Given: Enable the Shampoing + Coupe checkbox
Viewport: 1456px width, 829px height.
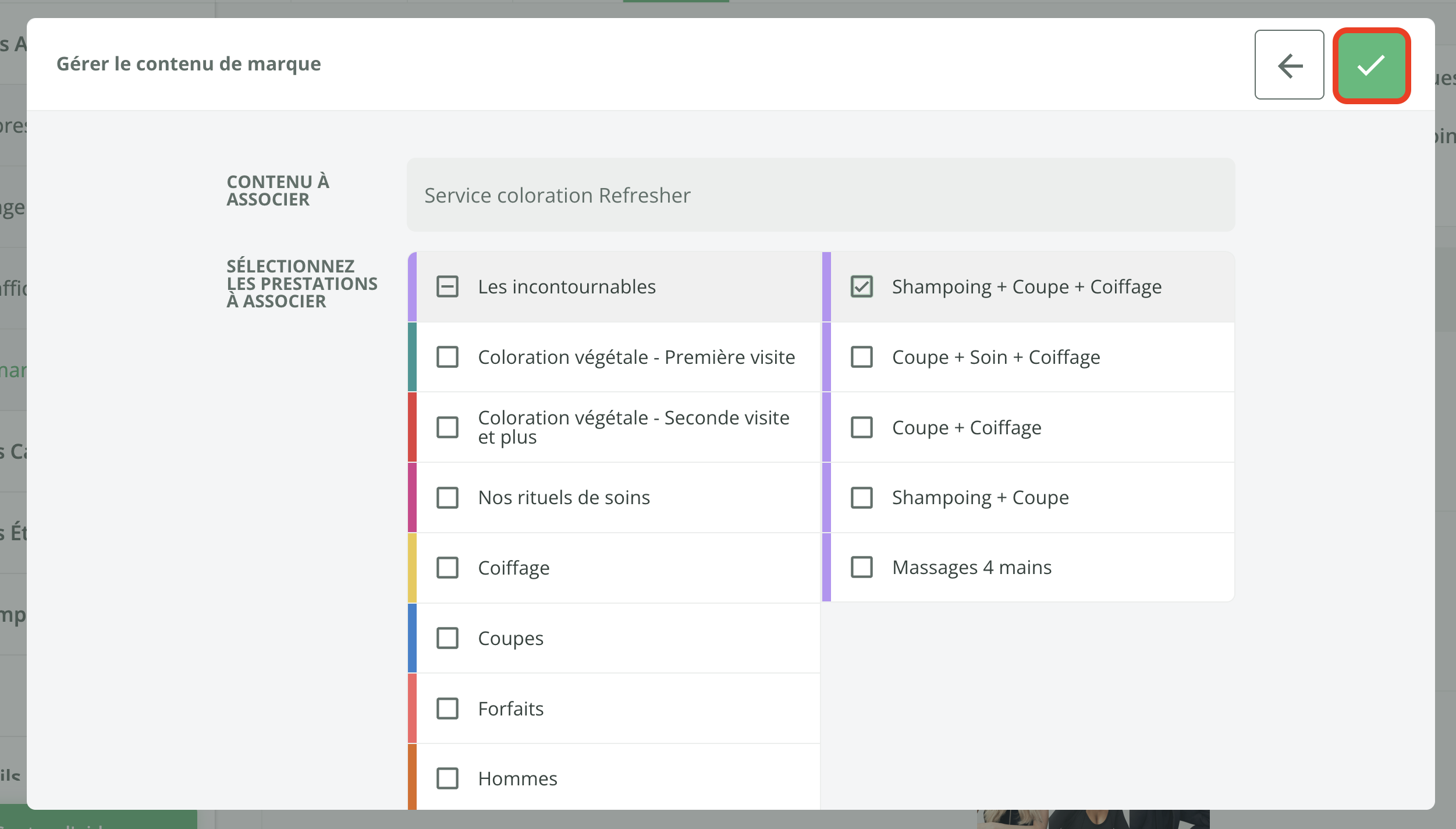Looking at the screenshot, I should (x=861, y=498).
